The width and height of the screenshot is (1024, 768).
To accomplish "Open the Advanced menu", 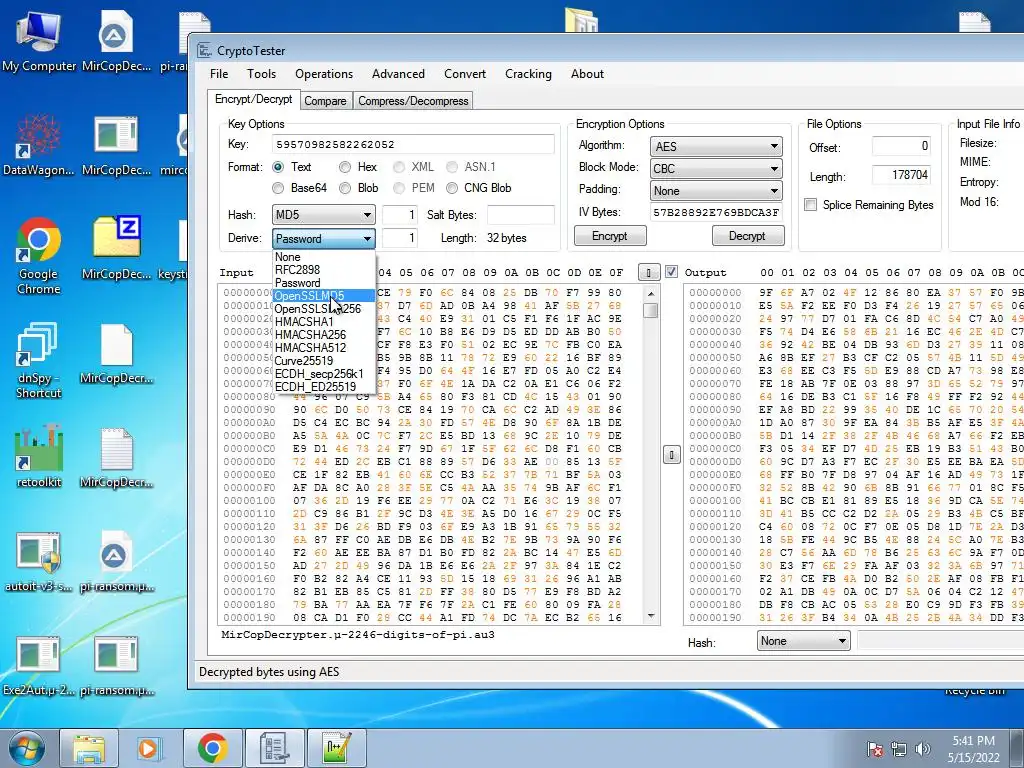I will (x=398, y=74).
